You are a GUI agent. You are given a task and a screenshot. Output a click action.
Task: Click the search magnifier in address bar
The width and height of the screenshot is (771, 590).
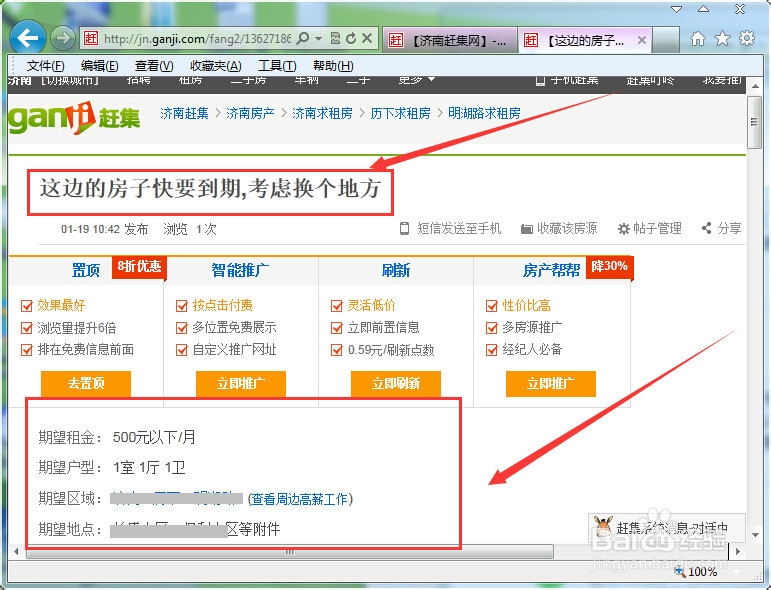click(x=304, y=38)
